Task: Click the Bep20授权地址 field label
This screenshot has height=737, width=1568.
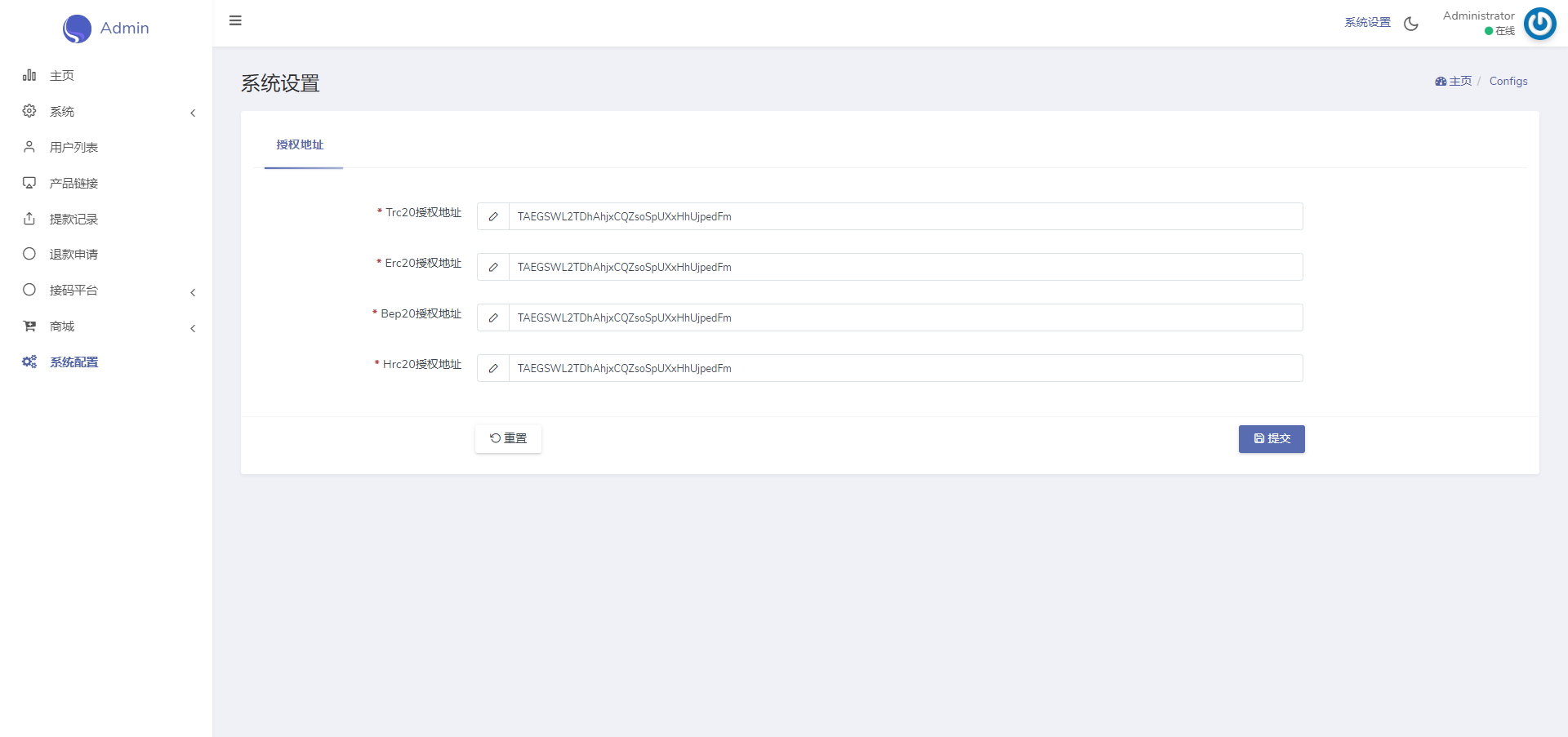Action: pyautogui.click(x=421, y=313)
